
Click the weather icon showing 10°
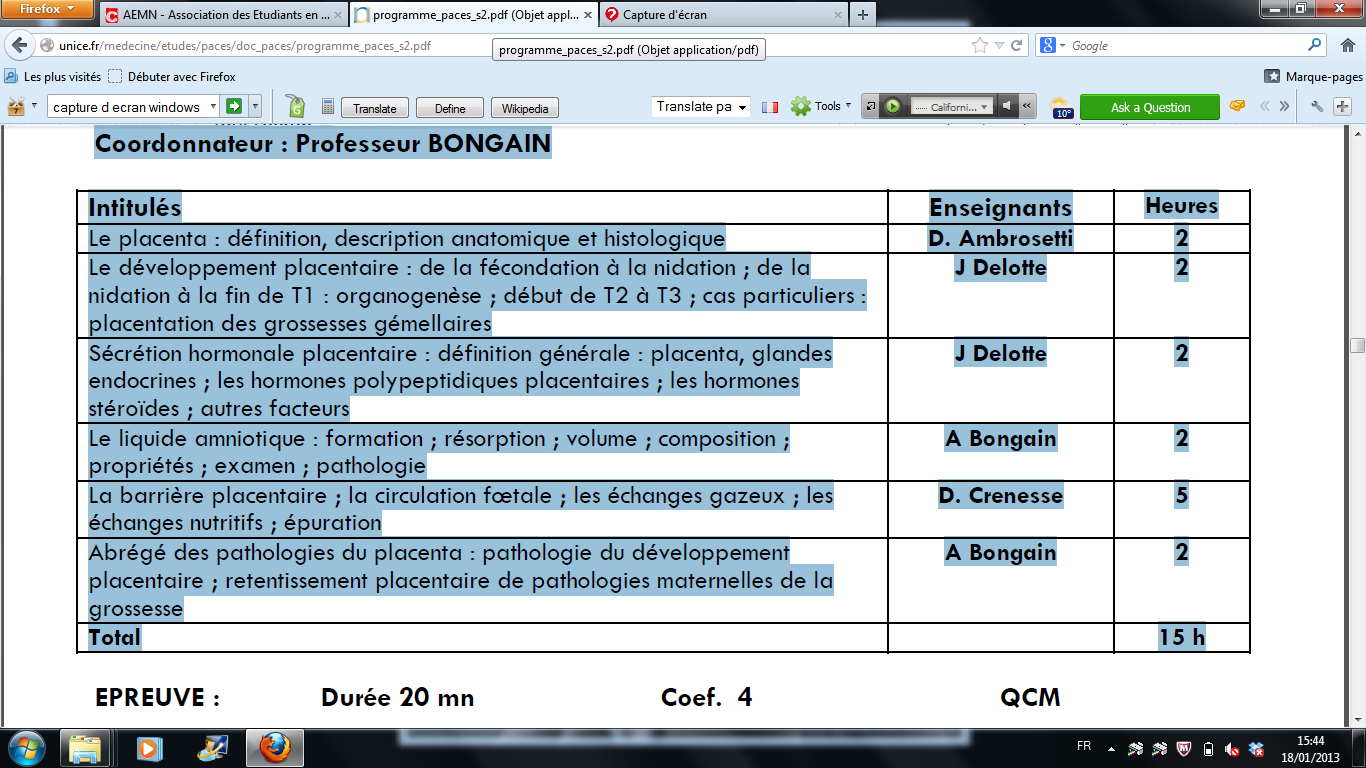pos(1062,108)
